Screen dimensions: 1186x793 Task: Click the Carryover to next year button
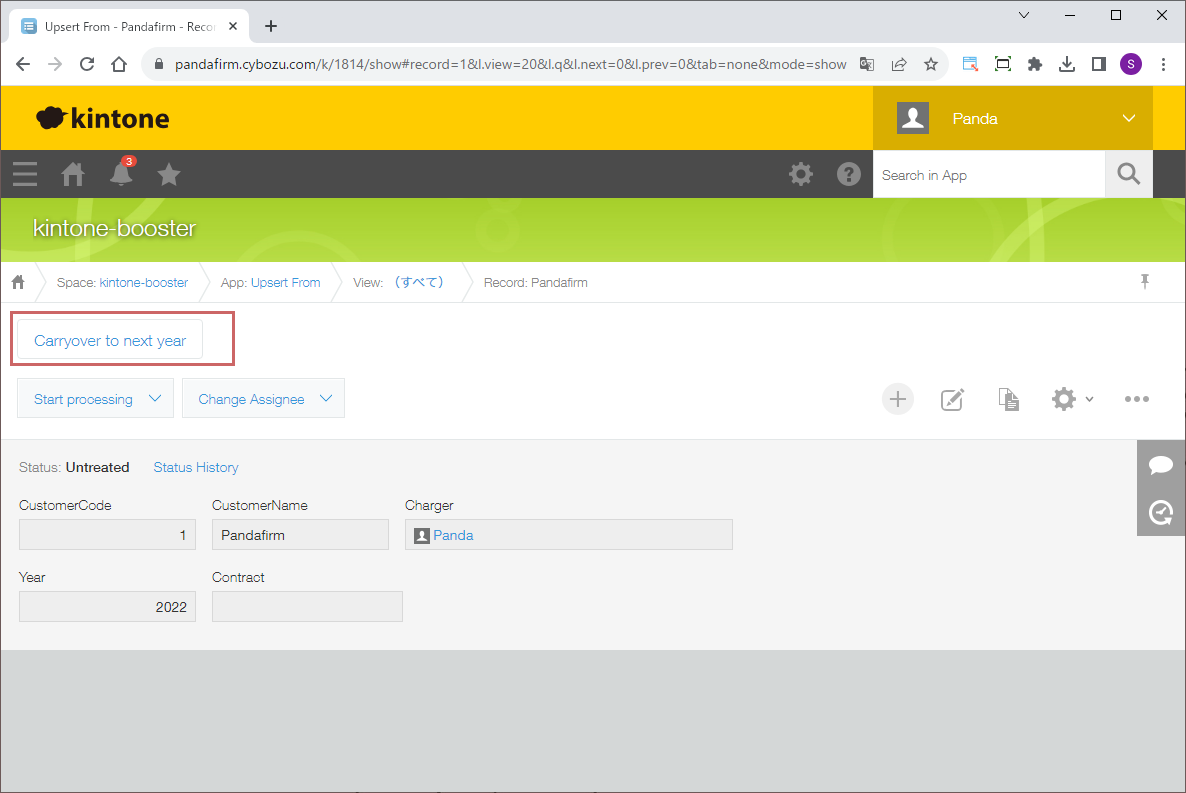pyautogui.click(x=110, y=341)
